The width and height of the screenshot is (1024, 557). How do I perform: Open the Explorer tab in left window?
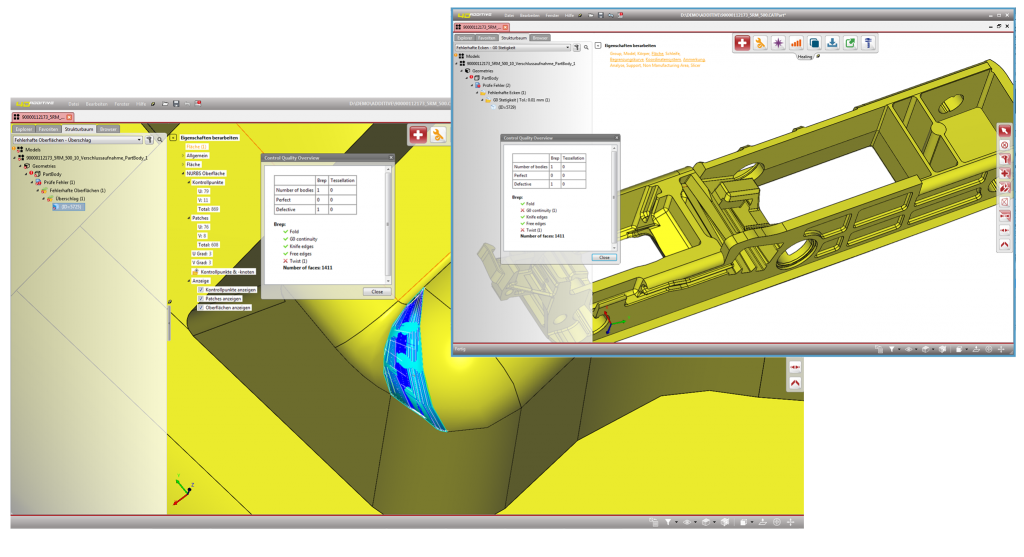pos(24,129)
